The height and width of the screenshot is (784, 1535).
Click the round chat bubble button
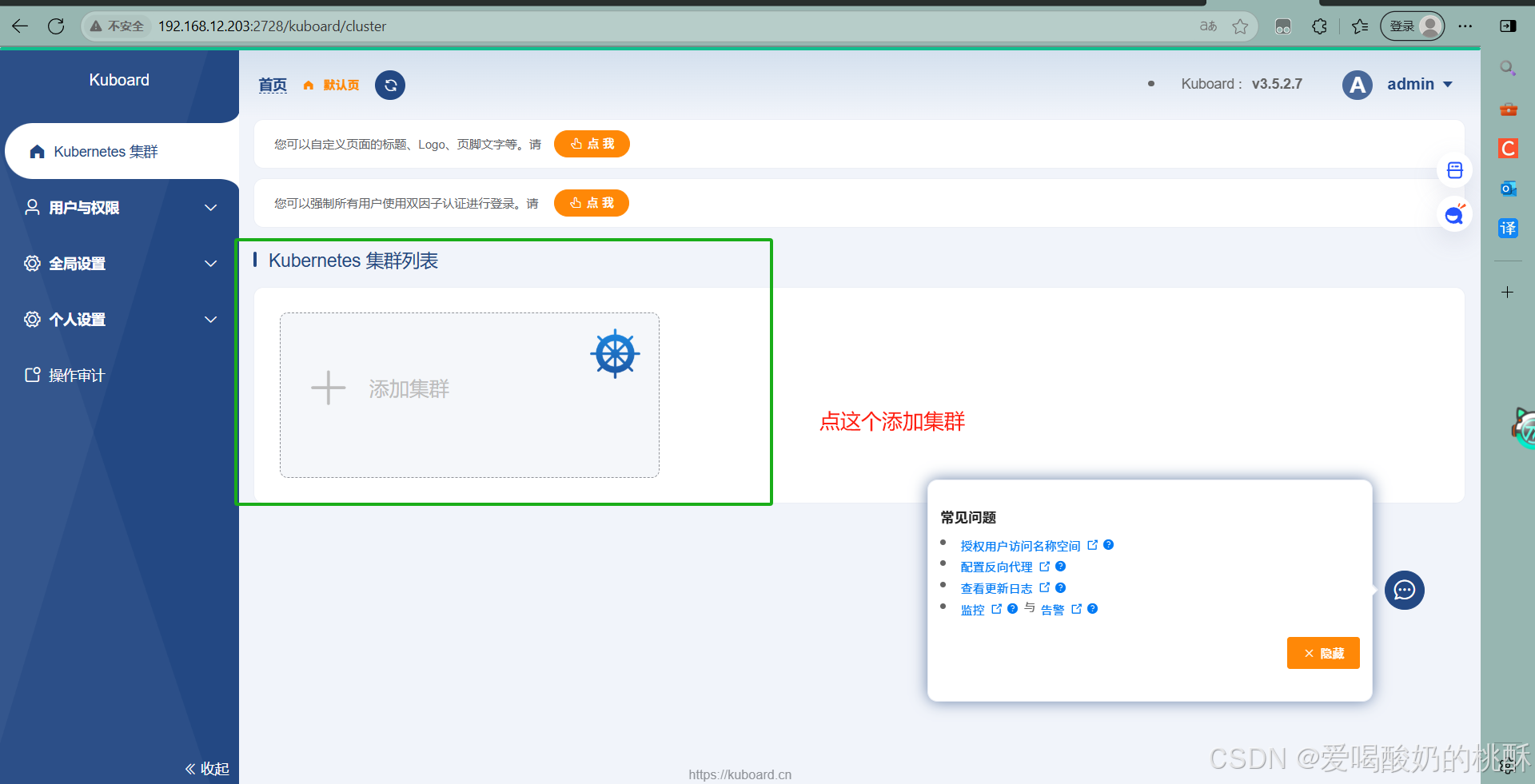(1405, 591)
